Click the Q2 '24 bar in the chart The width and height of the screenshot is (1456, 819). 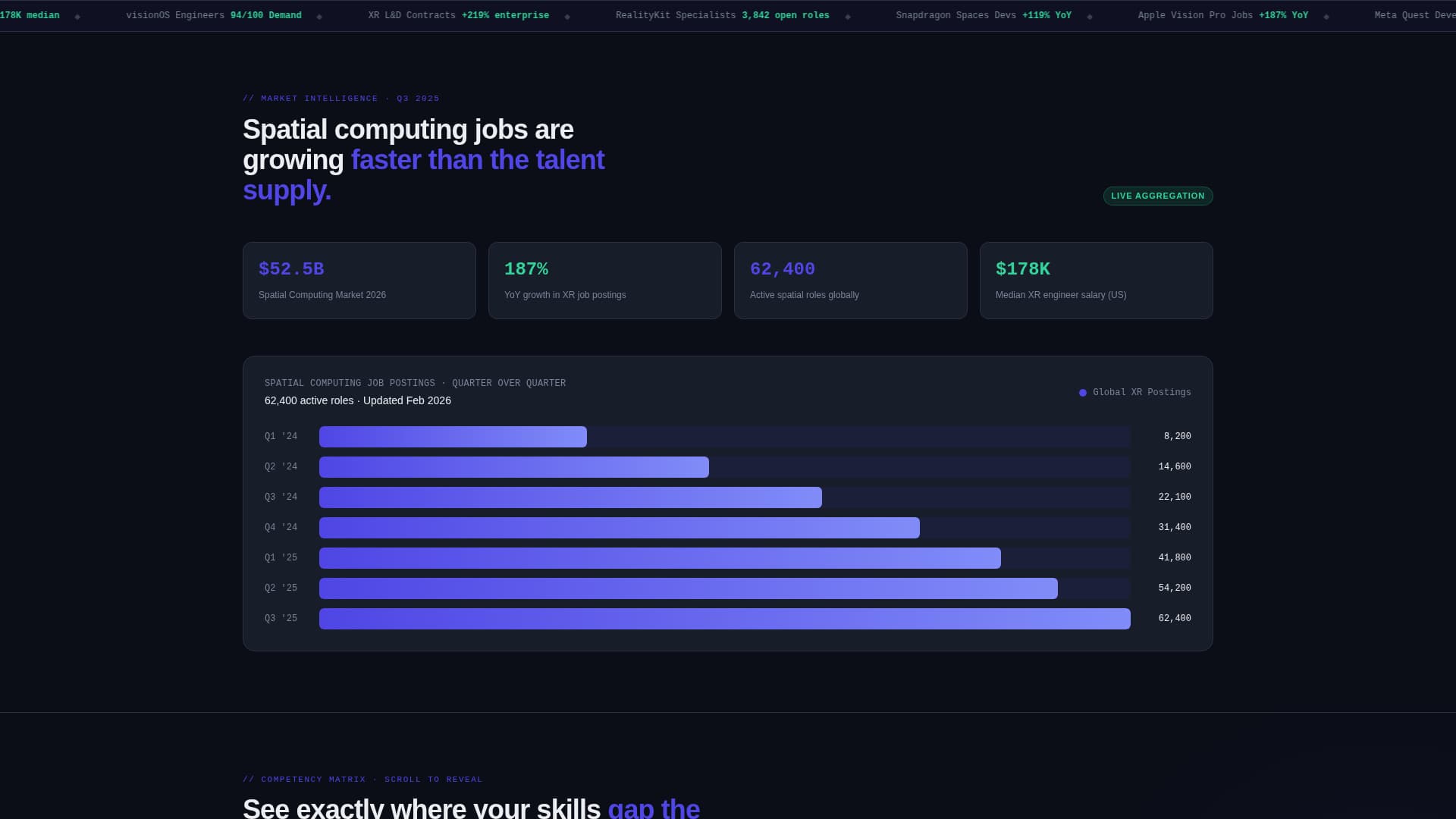(514, 467)
